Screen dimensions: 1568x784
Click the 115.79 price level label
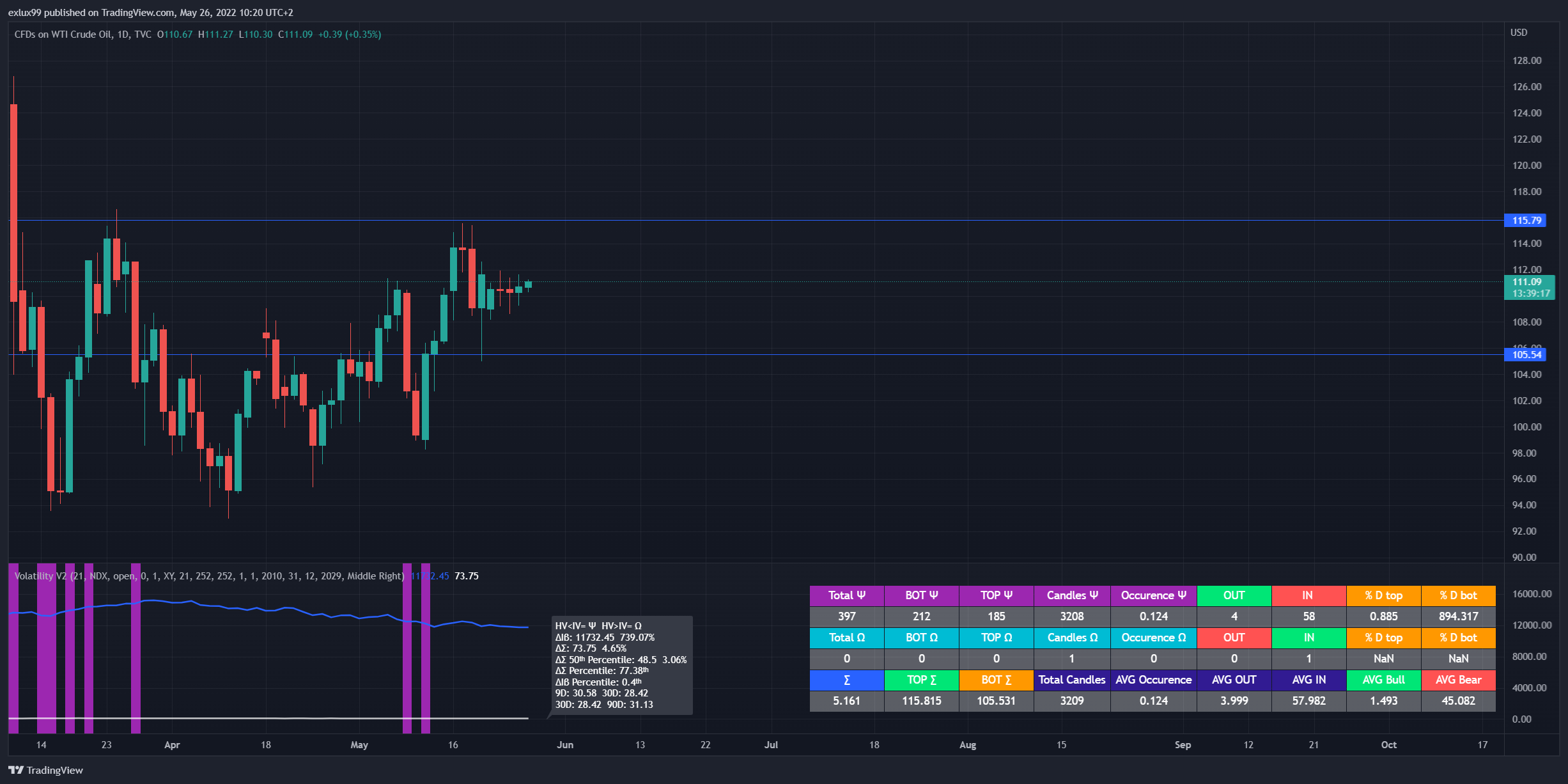(1526, 220)
